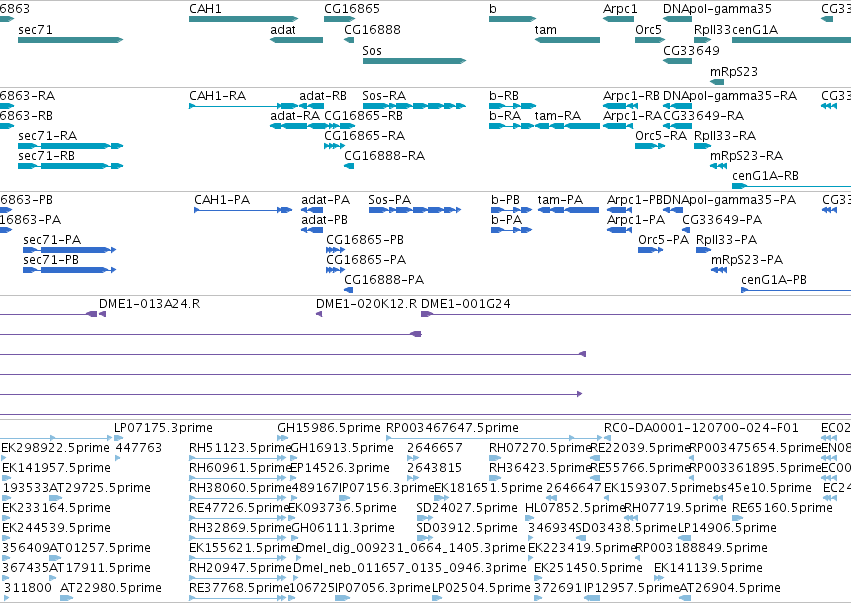
Task: Click the RC0-DA0001-120700-024-F01 label
Action: [x=701, y=428]
